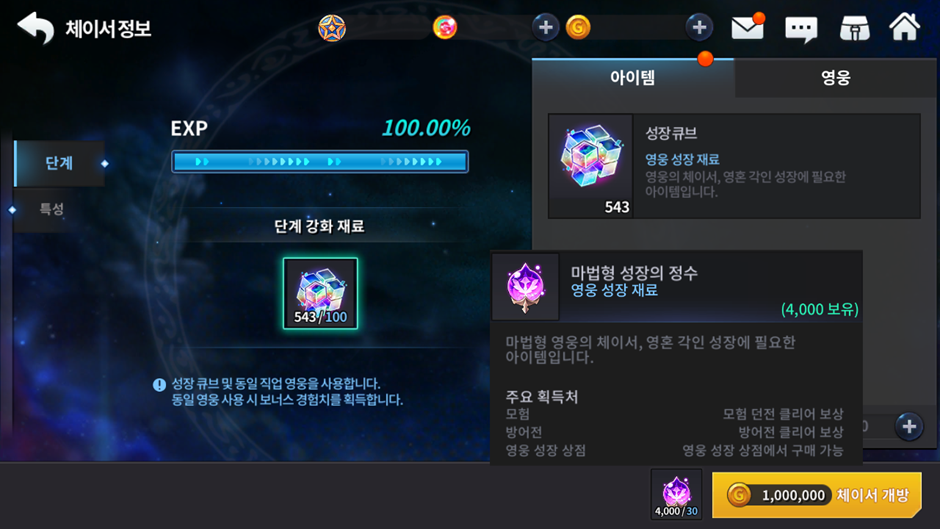Open the shop stall icon

854,28
